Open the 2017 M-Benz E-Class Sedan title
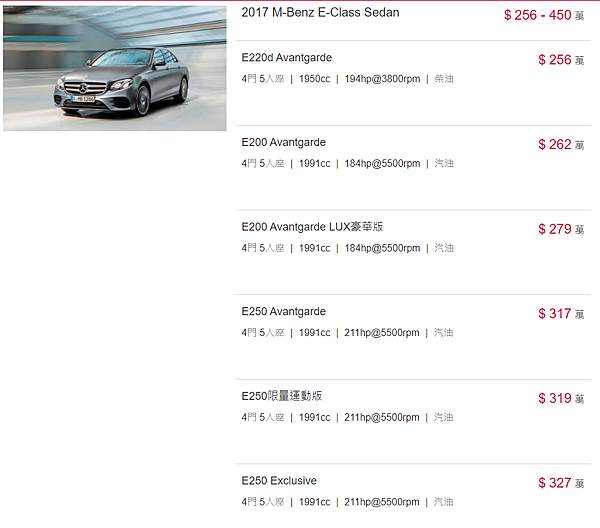Viewport: 600px width, 528px height. tap(320, 13)
